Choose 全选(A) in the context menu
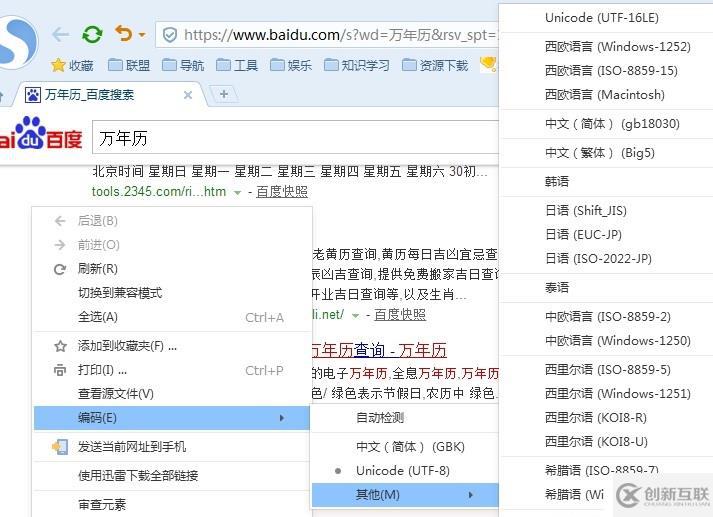 pos(173,317)
